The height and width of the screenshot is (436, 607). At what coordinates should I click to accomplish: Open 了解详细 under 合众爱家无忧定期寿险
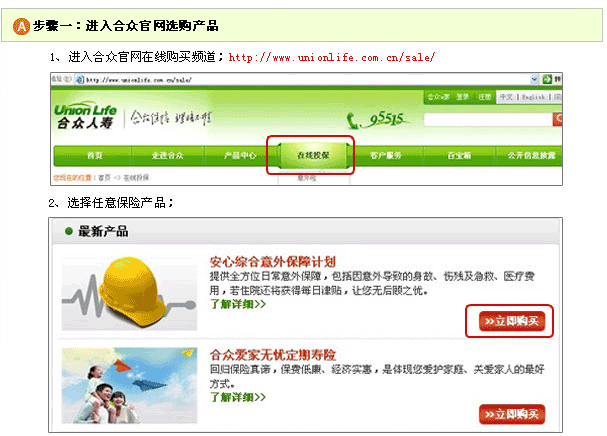pos(238,397)
